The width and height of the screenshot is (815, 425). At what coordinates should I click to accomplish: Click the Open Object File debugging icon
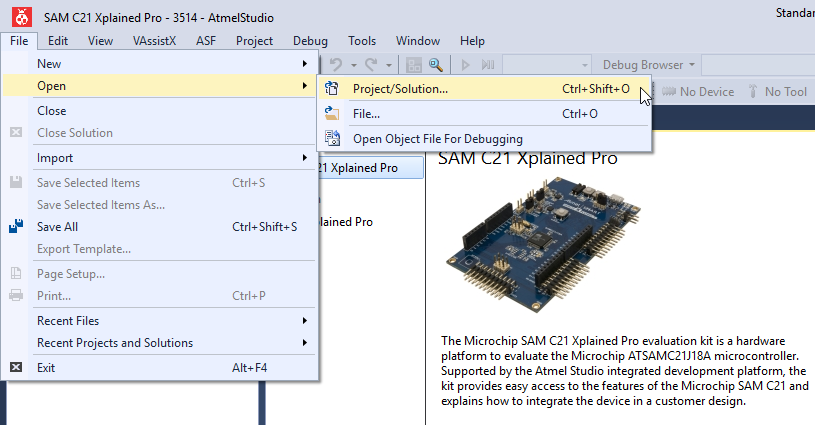click(332, 138)
